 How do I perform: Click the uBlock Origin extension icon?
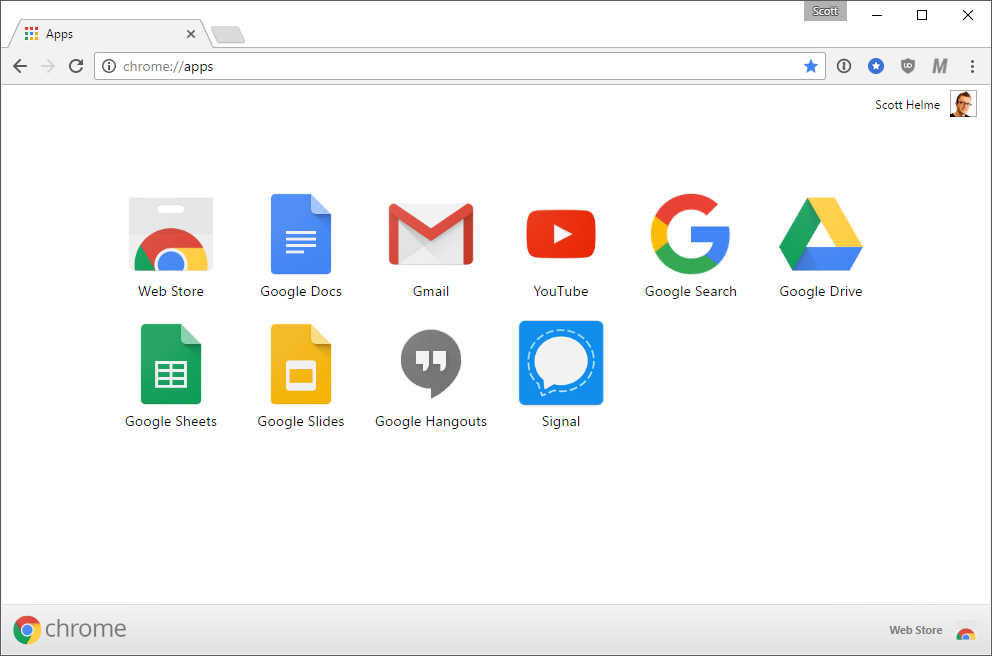pyautogui.click(x=907, y=65)
